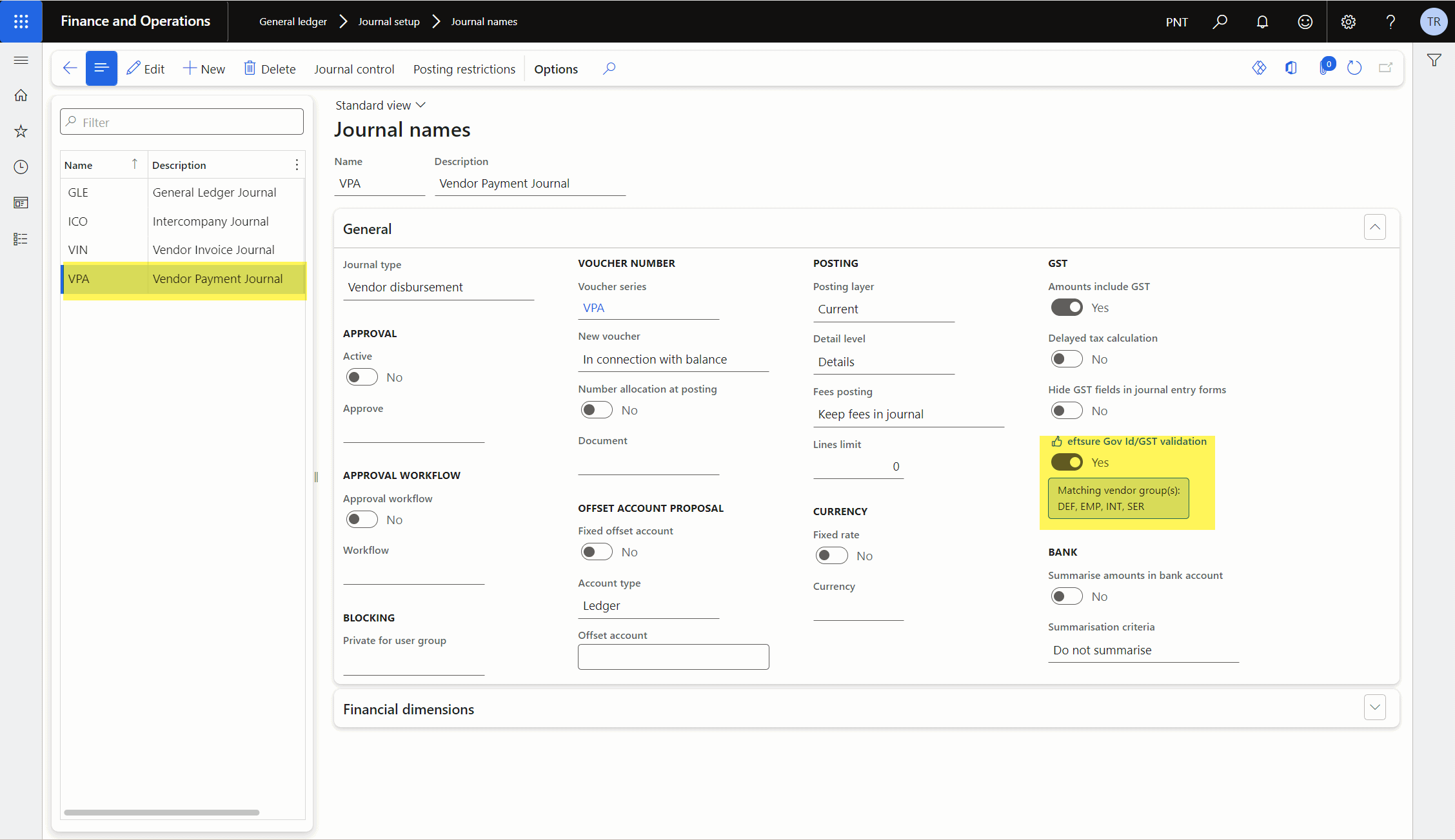The height and width of the screenshot is (840, 1455).
Task: Refresh the page
Action: coord(1354,68)
